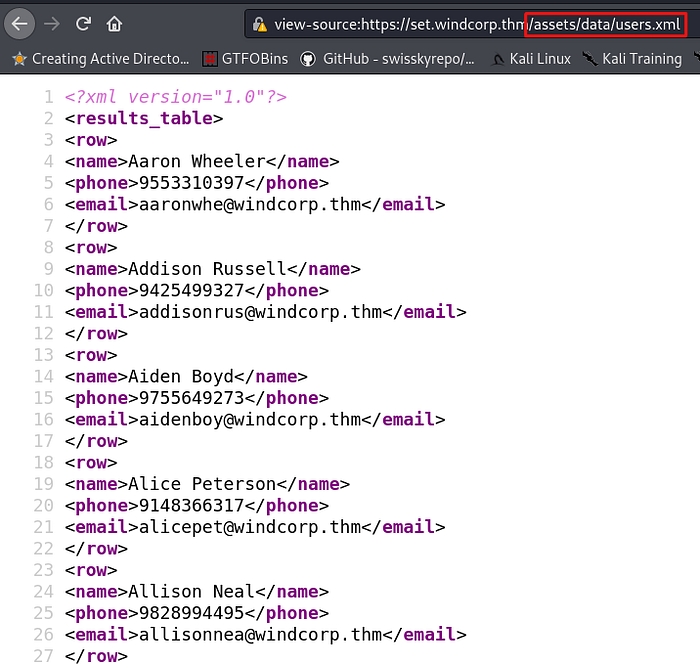Open the Kali Training bookmark

(x=641, y=59)
